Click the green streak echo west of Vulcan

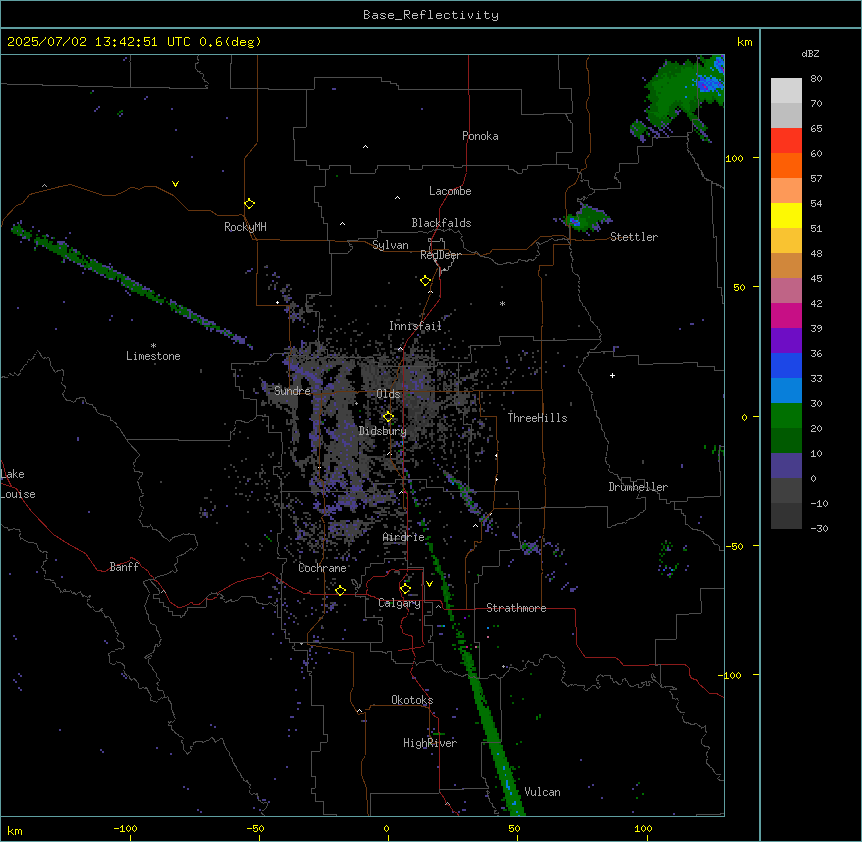pos(489,720)
